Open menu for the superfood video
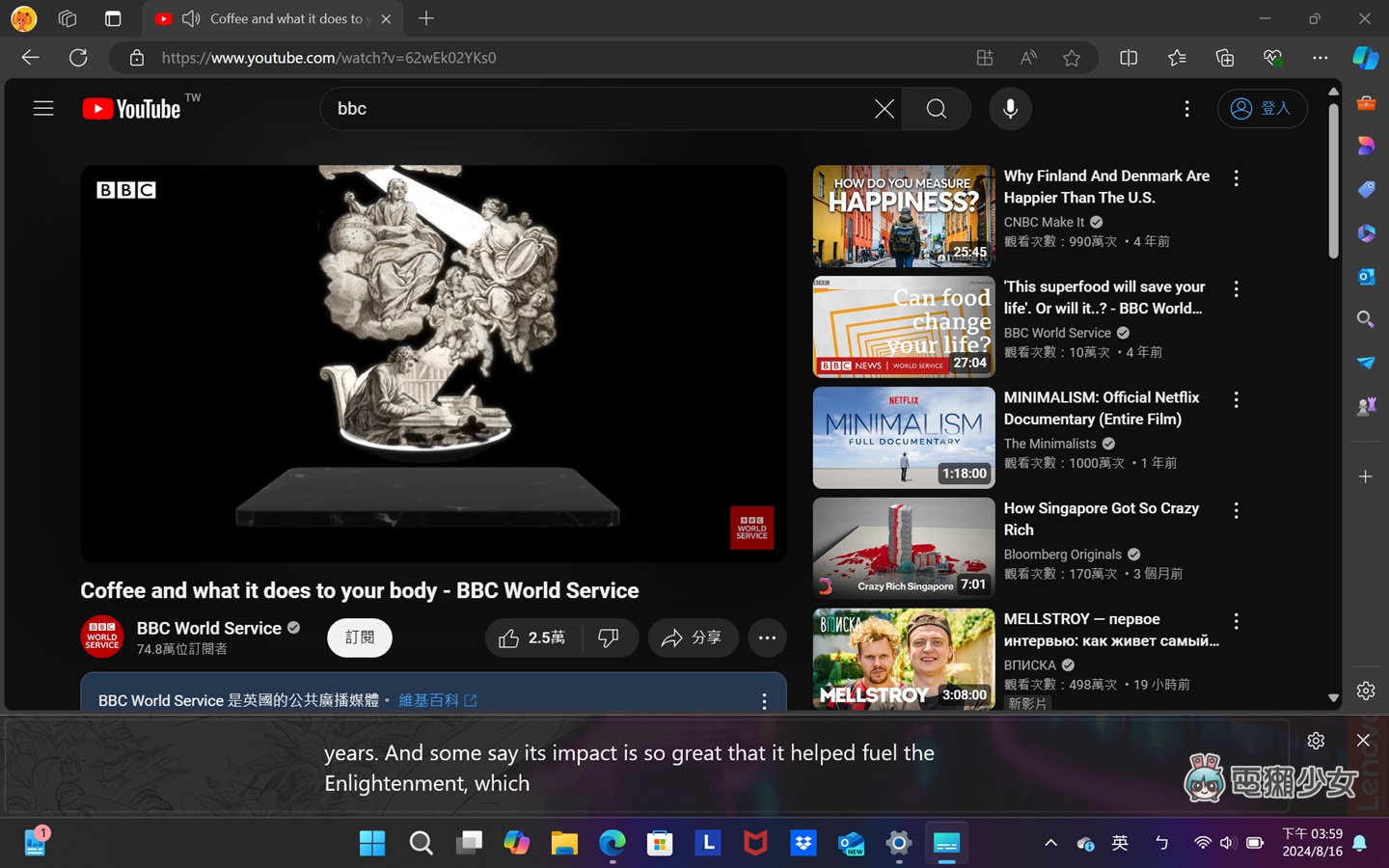 (x=1236, y=288)
